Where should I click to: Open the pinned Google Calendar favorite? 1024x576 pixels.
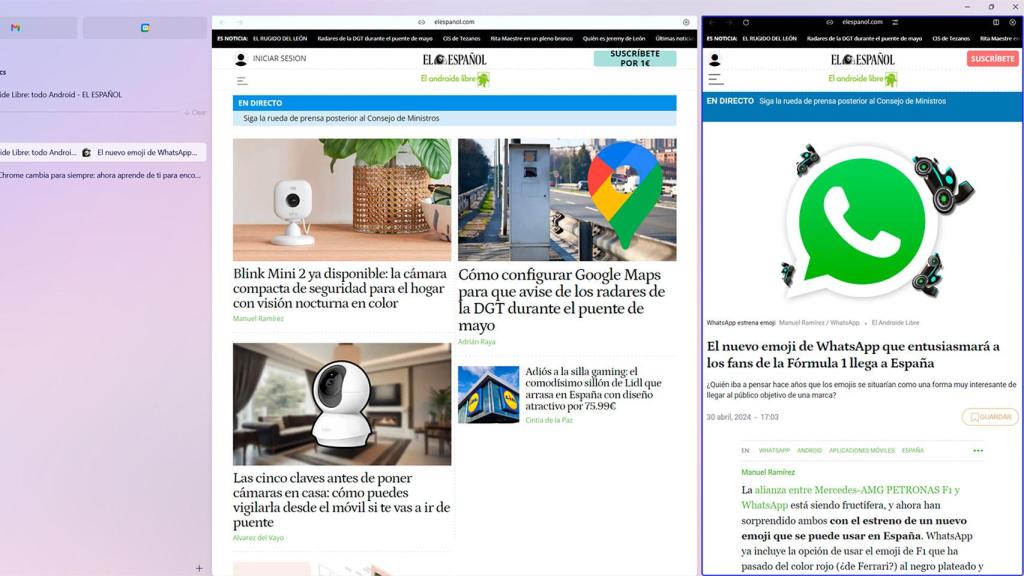click(145, 27)
